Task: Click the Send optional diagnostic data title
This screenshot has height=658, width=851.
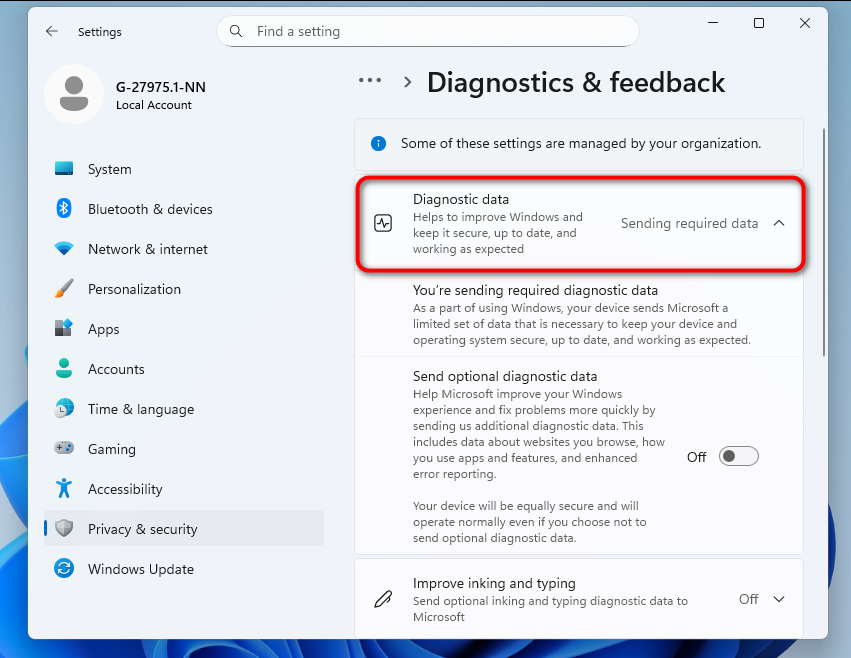Action: [505, 376]
